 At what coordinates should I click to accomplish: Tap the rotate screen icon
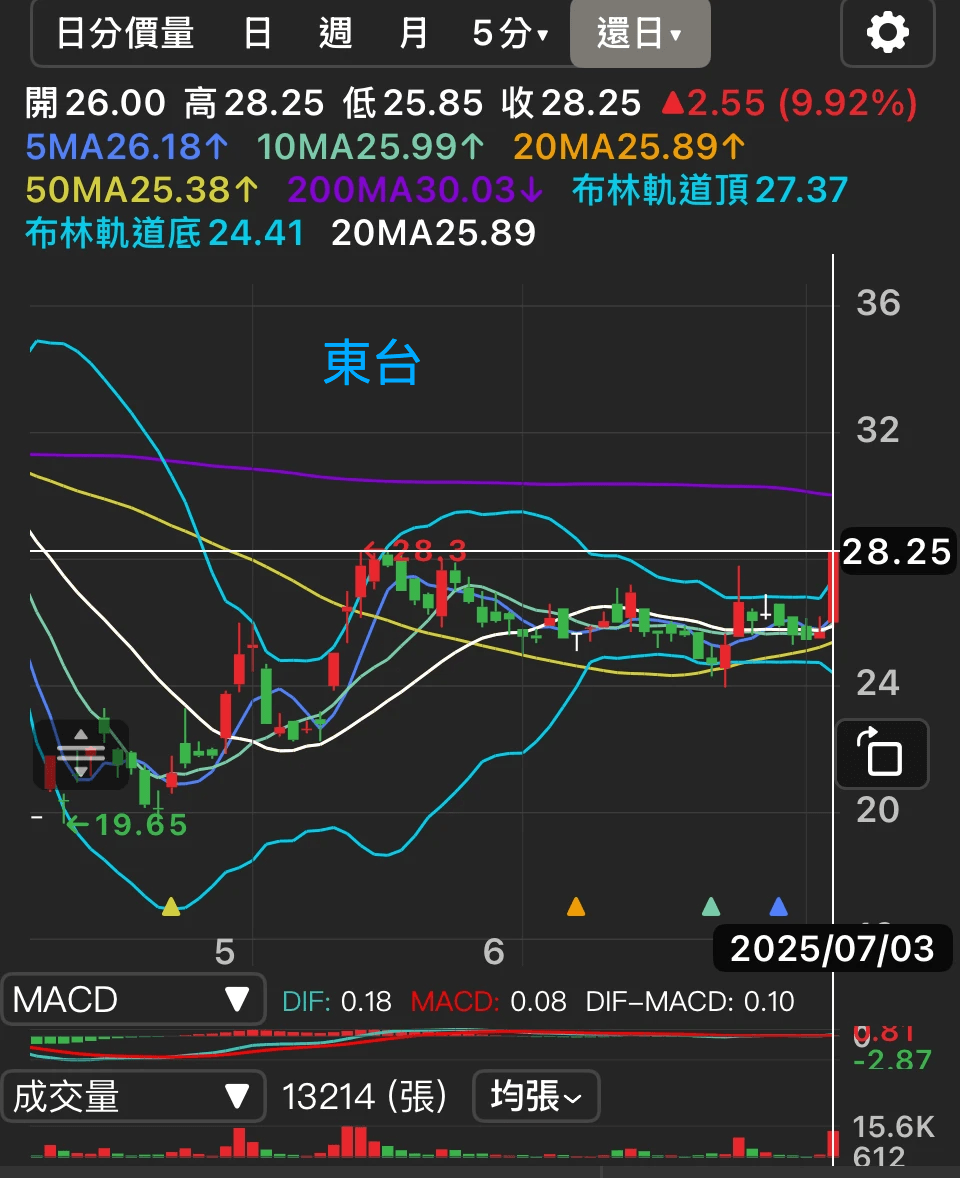coord(882,754)
